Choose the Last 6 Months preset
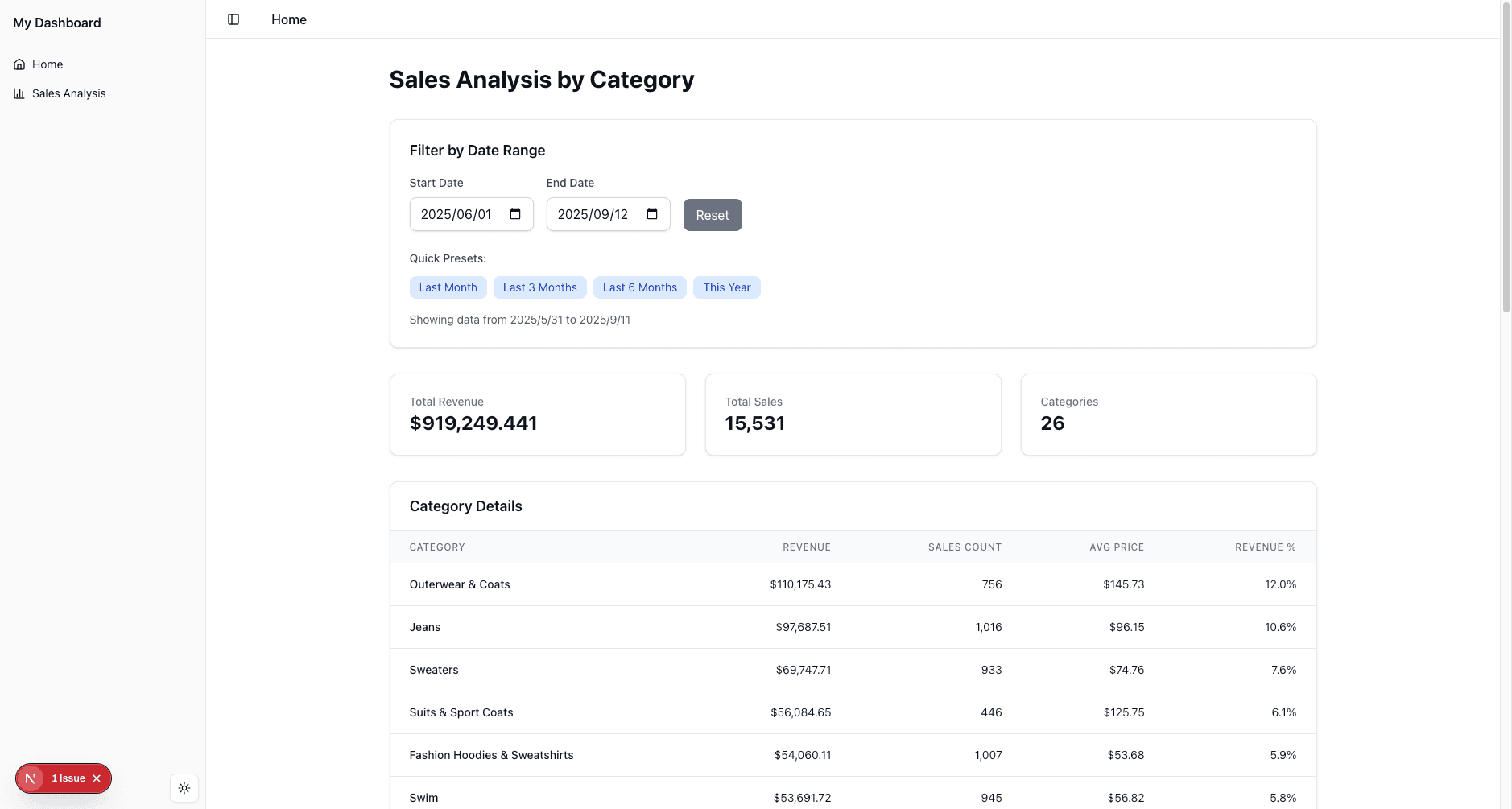Viewport: 1512px width, 809px height. [639, 287]
